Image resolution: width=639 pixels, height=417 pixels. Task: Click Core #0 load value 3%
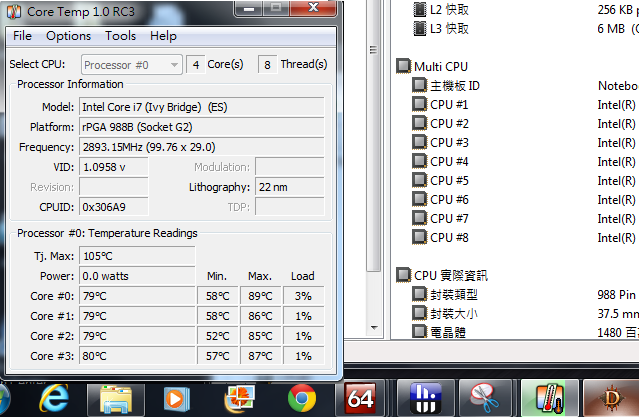pyautogui.click(x=304, y=296)
